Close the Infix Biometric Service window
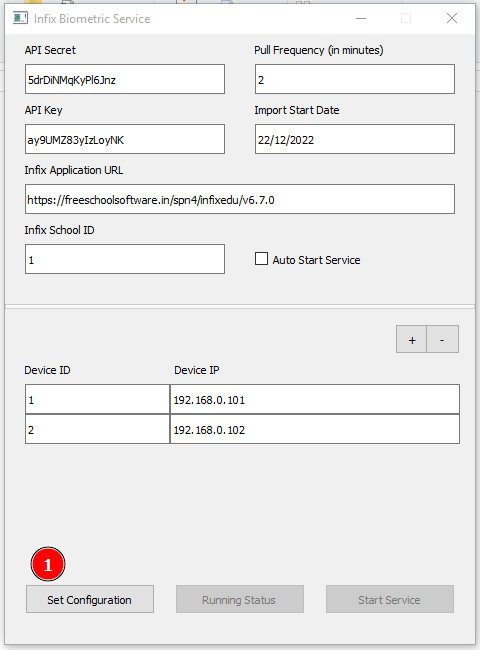 coord(452,18)
